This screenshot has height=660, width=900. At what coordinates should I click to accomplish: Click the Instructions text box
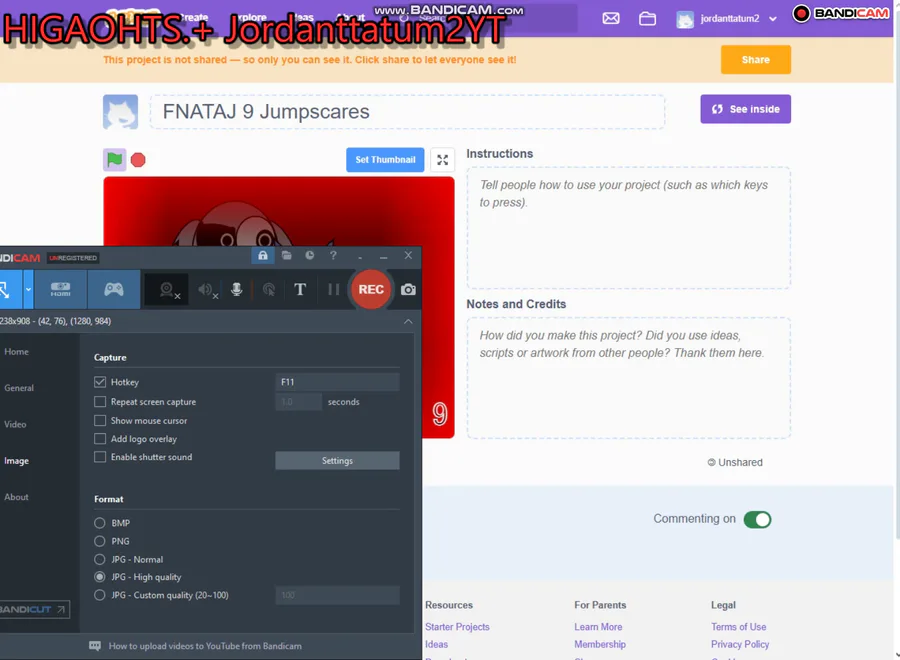tap(629, 228)
